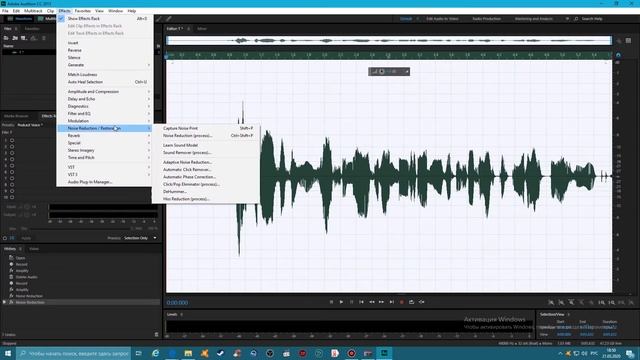This screenshot has width=640, height=360.
Task: Open the Favorites menu
Action: point(82,11)
